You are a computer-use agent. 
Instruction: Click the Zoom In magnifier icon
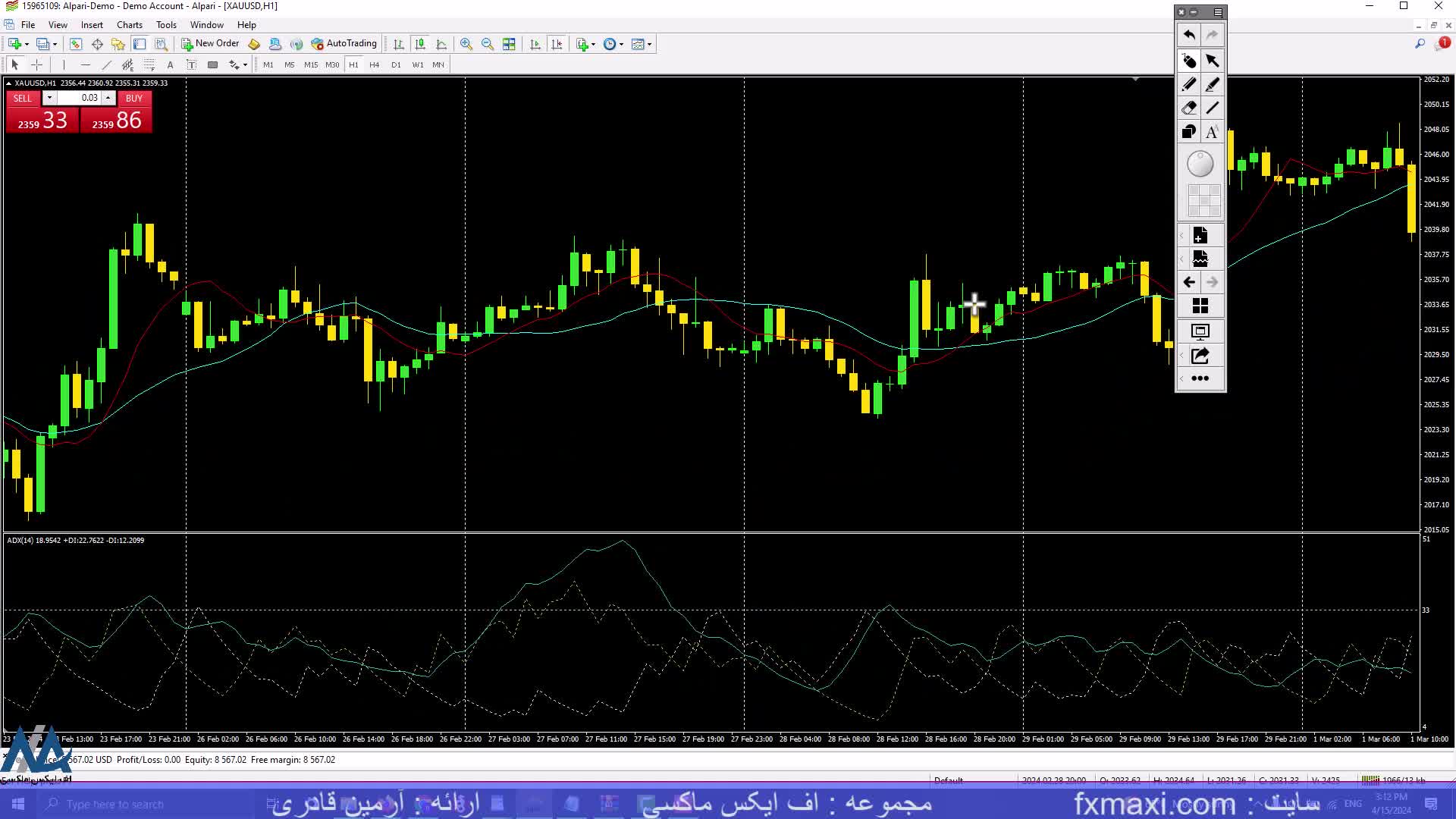pos(466,44)
